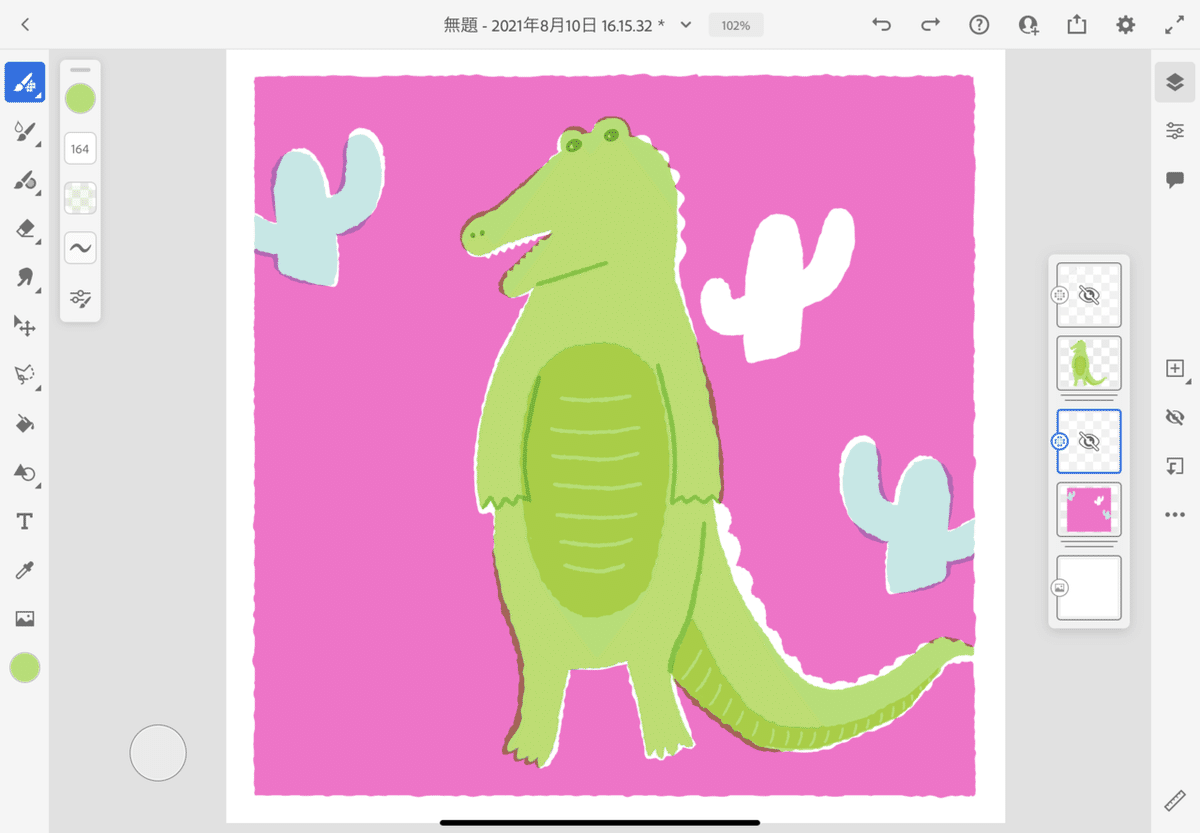1200x833 pixels.
Task: Click the 102% zoom level button
Action: tap(736, 25)
